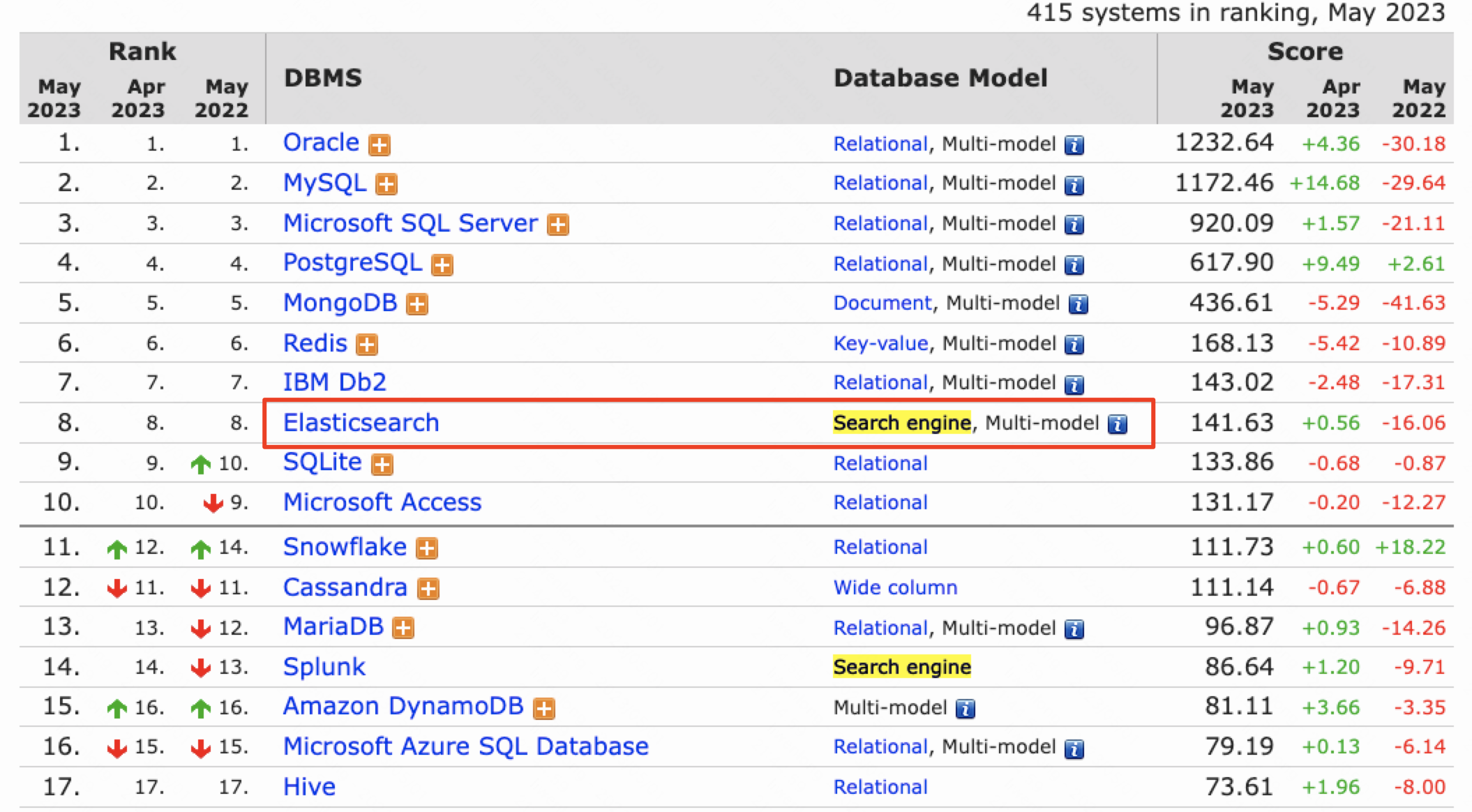This screenshot has height=812, width=1472.
Task: Open the Microsoft Access link
Action: coord(382,502)
